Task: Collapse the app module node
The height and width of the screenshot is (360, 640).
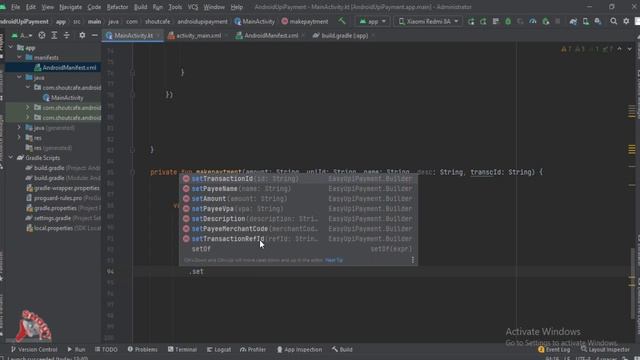Action: [11, 48]
